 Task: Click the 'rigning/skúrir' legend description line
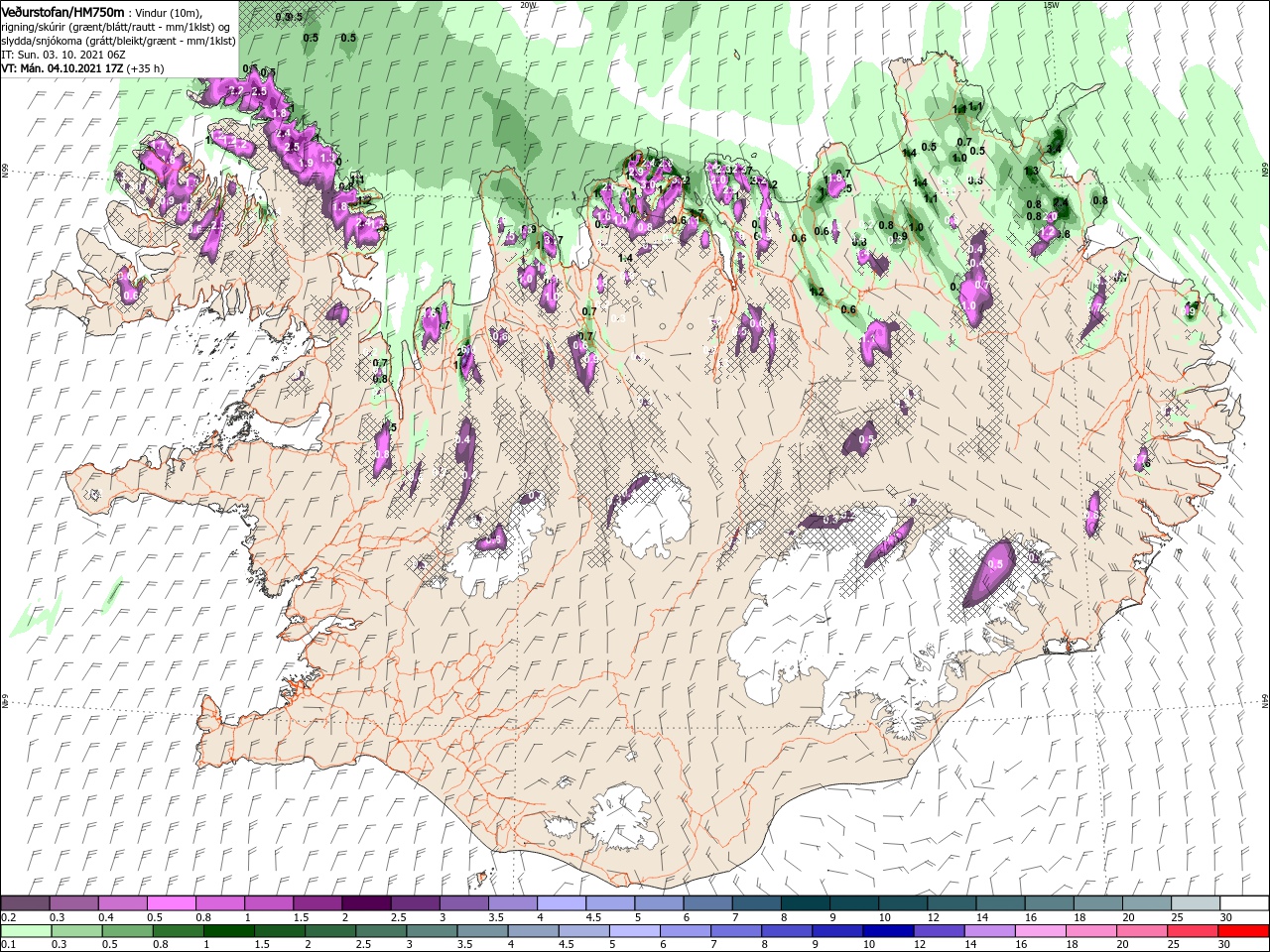click(115, 27)
